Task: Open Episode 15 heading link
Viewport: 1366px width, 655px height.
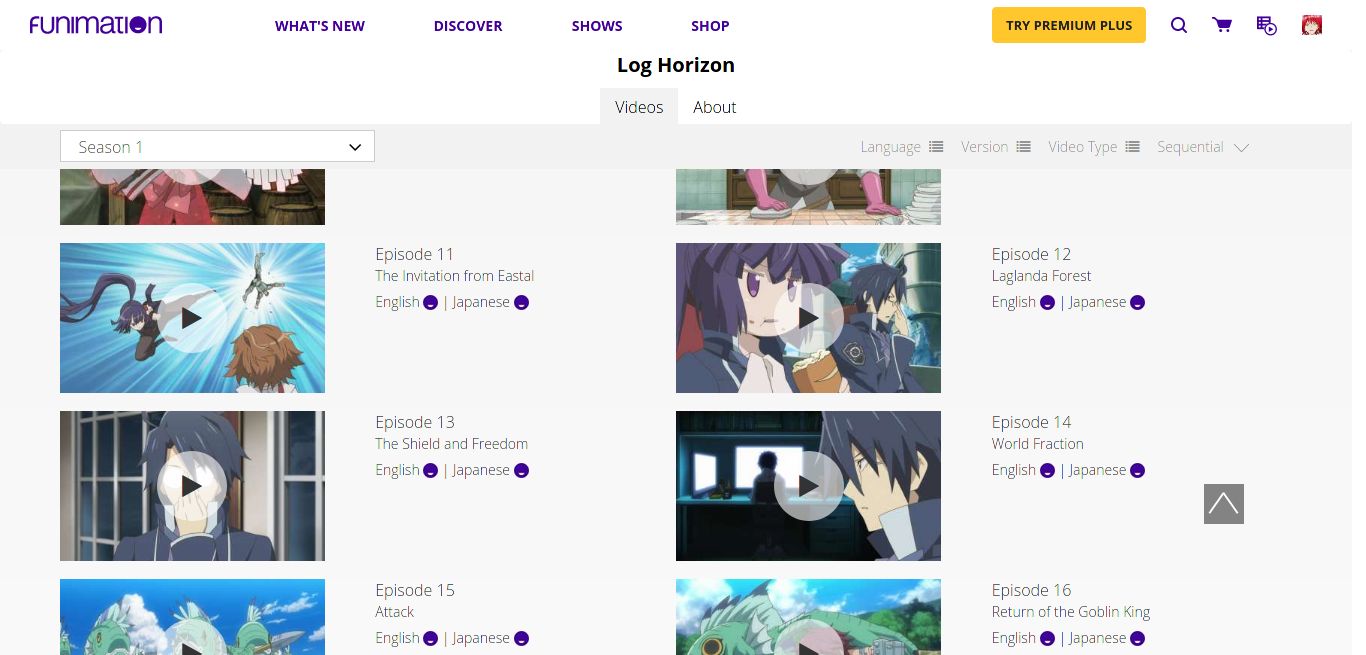Action: pos(415,590)
